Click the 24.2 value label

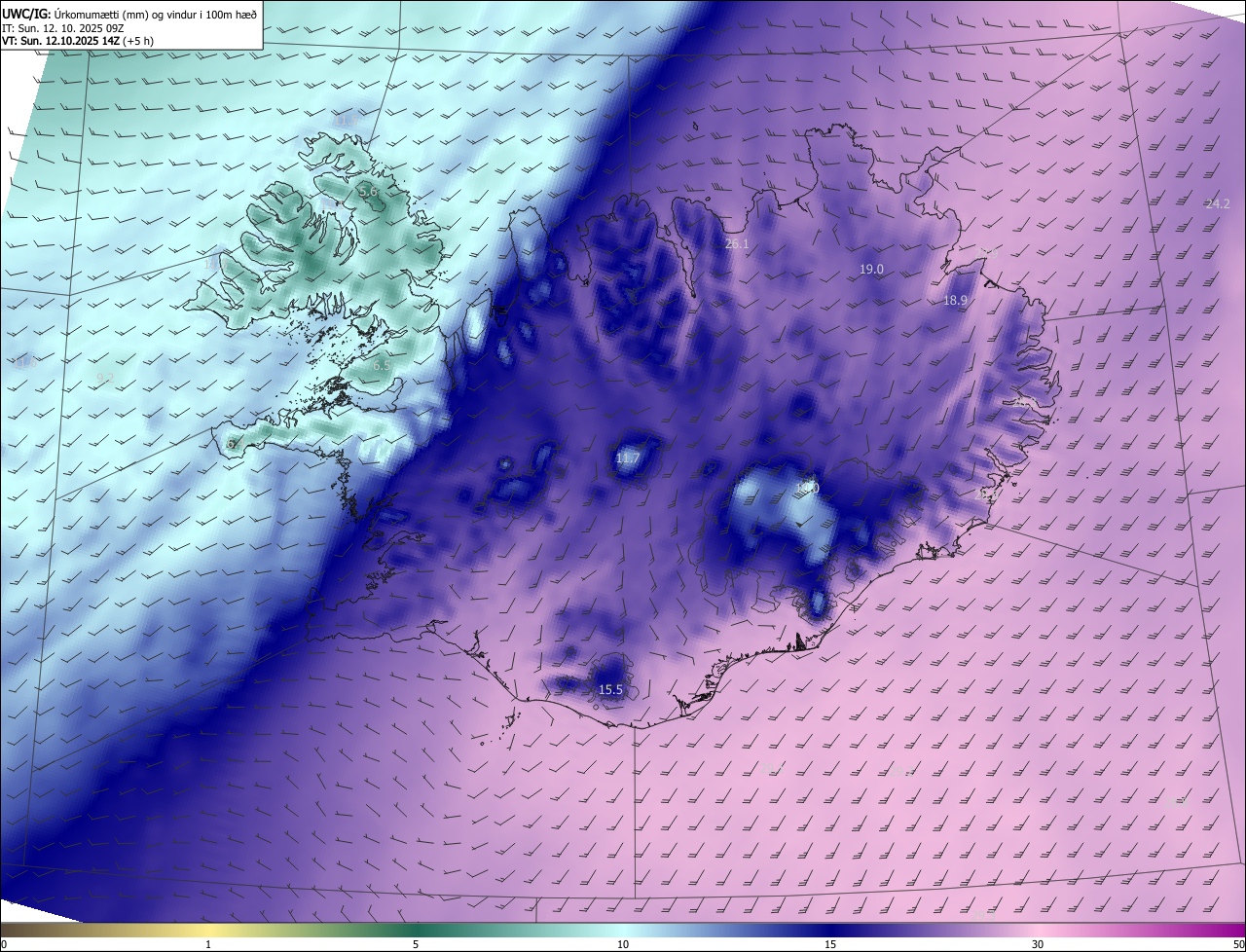1218,203
